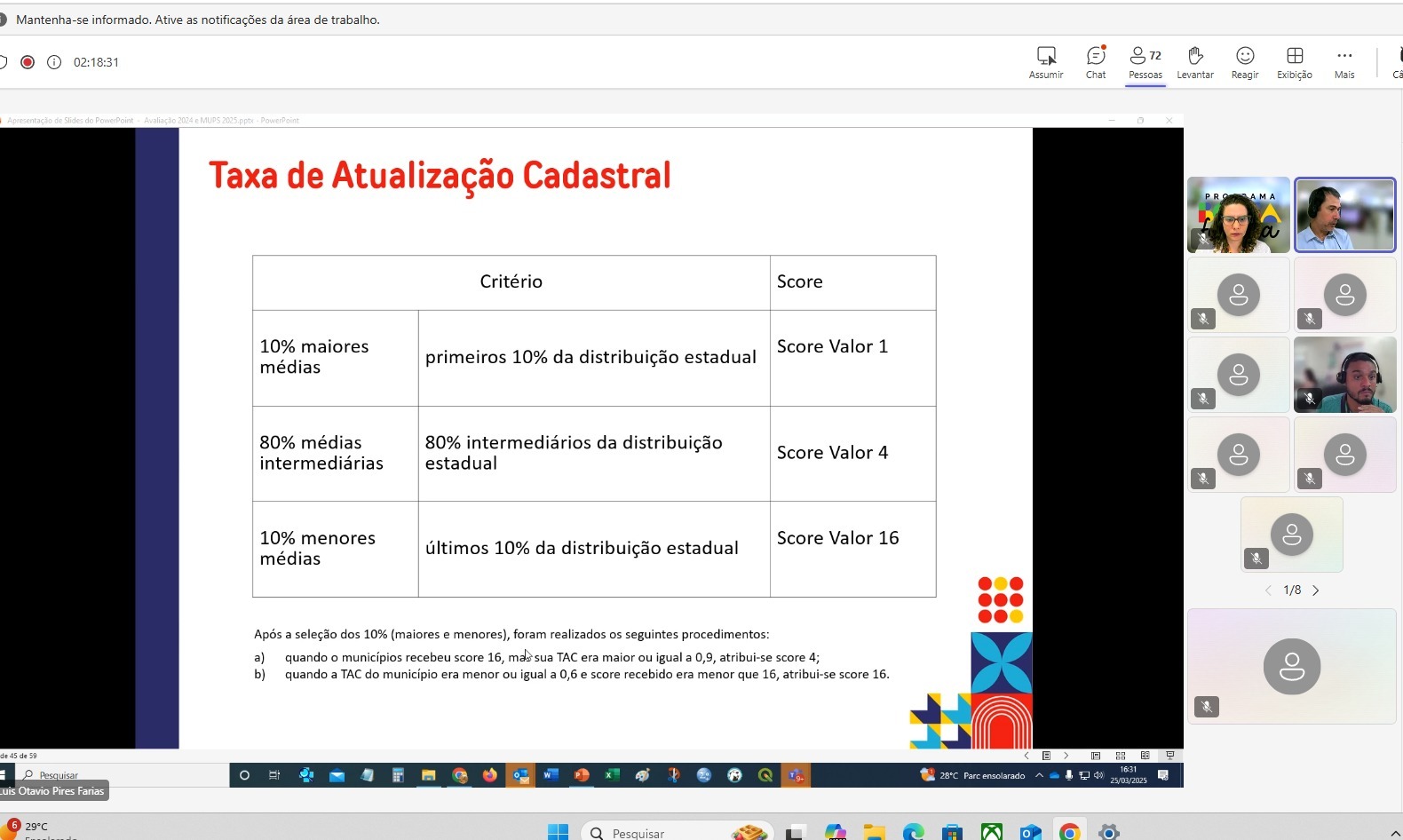Go to next participant gallery page

1316,590
